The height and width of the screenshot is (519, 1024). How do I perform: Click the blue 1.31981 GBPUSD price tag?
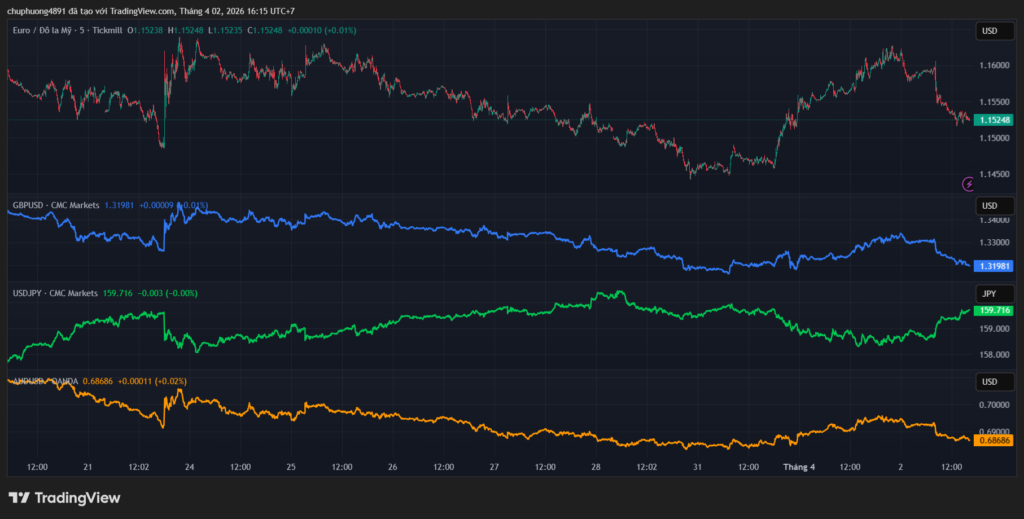pos(993,265)
